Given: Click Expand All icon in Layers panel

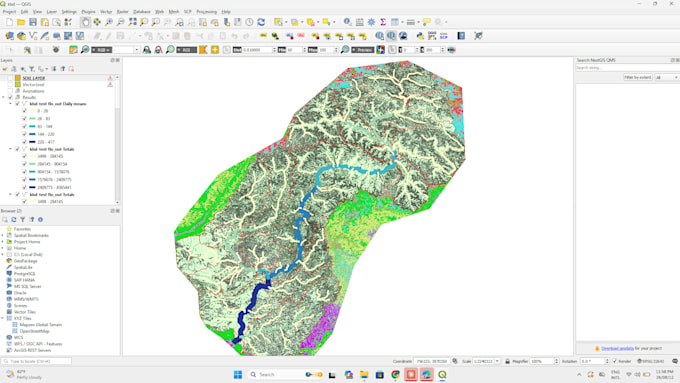Looking at the screenshot, I should 54,69.
